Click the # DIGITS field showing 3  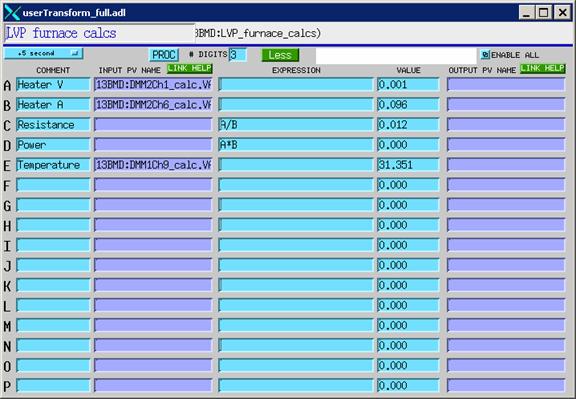237,55
